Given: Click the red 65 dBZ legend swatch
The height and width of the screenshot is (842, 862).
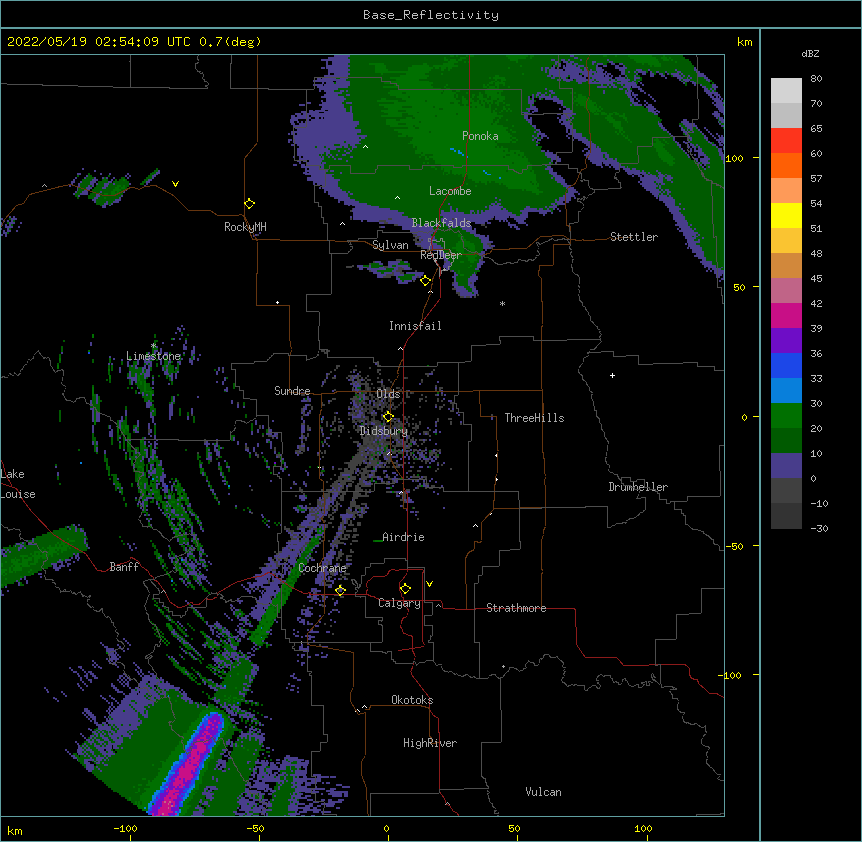Looking at the screenshot, I should click(x=786, y=141).
